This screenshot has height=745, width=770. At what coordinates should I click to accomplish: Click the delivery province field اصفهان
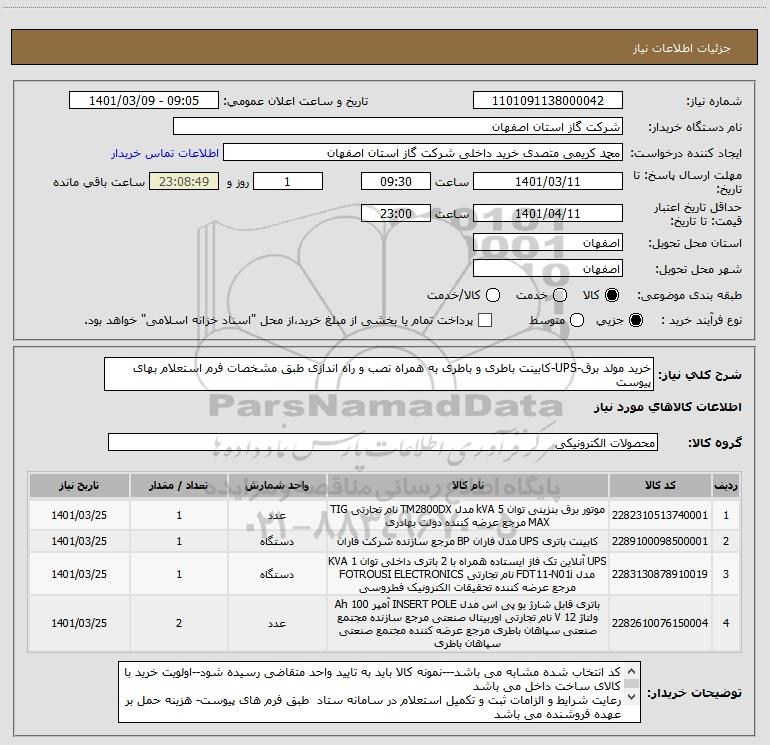[x=548, y=243]
